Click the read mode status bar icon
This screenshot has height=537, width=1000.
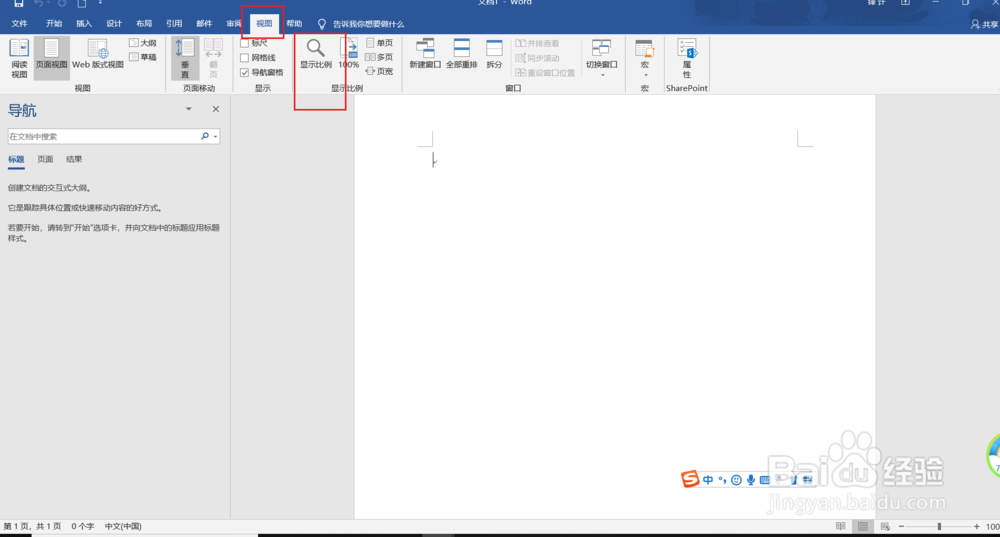click(x=841, y=526)
